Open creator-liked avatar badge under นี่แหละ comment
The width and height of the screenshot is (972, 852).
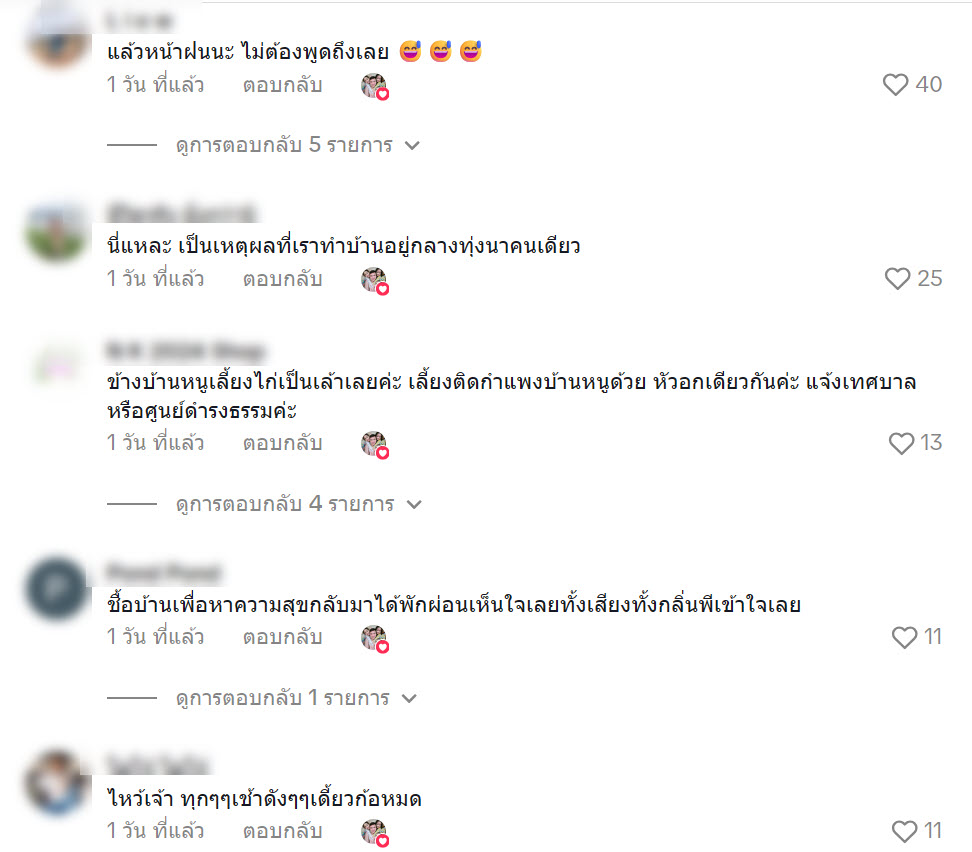(374, 280)
